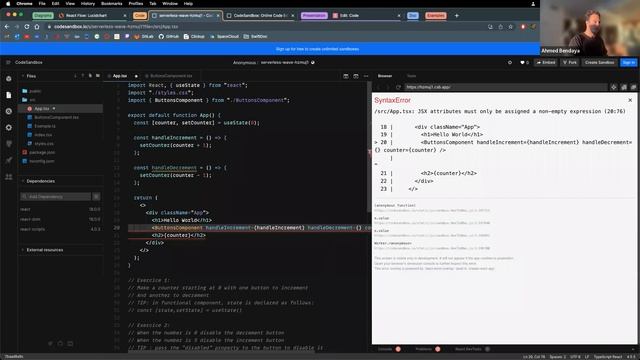Image resolution: width=640 pixels, height=360 pixels.
Task: Reload the Chrome page
Action: click(x=27, y=27)
